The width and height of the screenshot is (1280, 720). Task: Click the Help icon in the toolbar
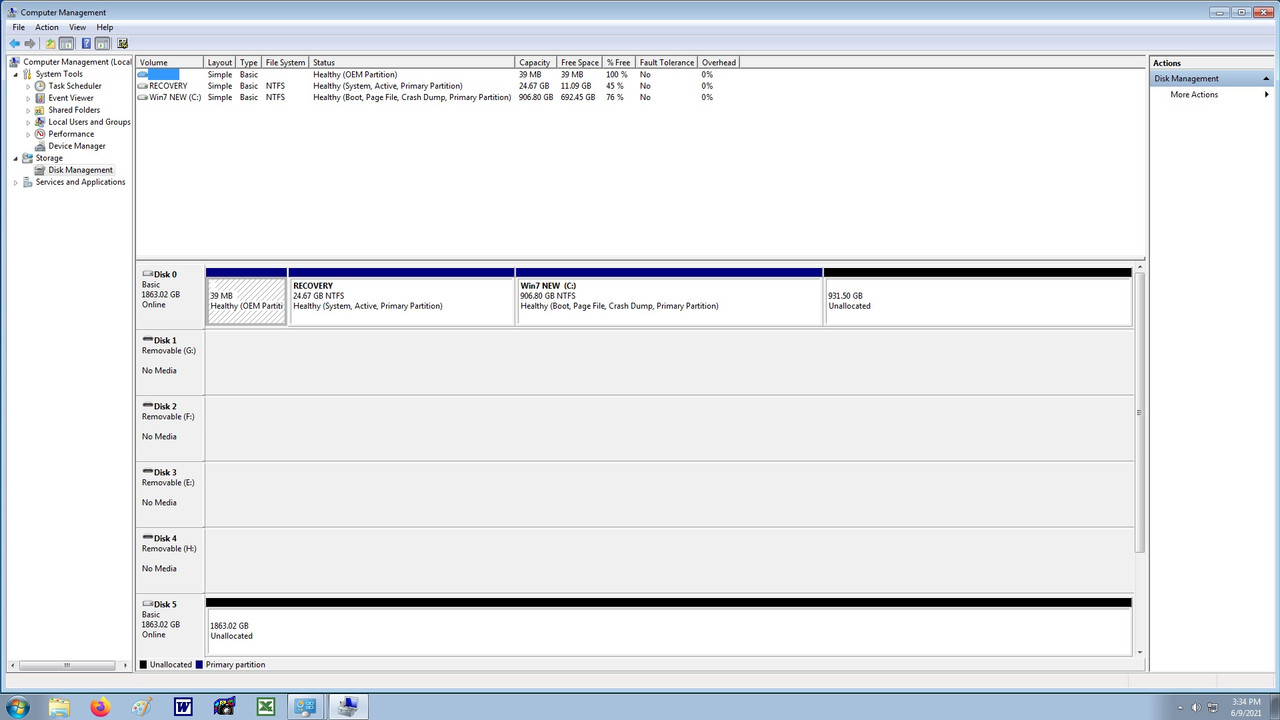(x=85, y=43)
